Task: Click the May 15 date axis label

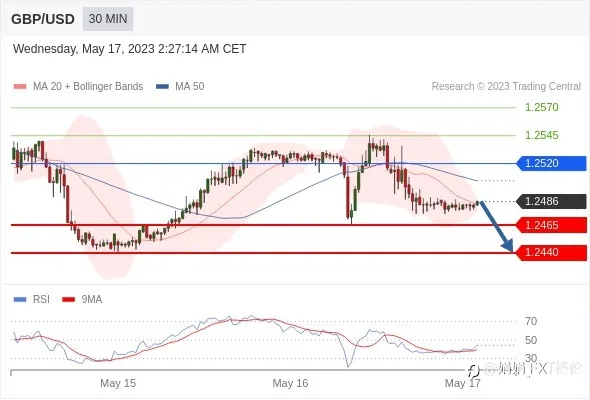Action: pos(118,383)
